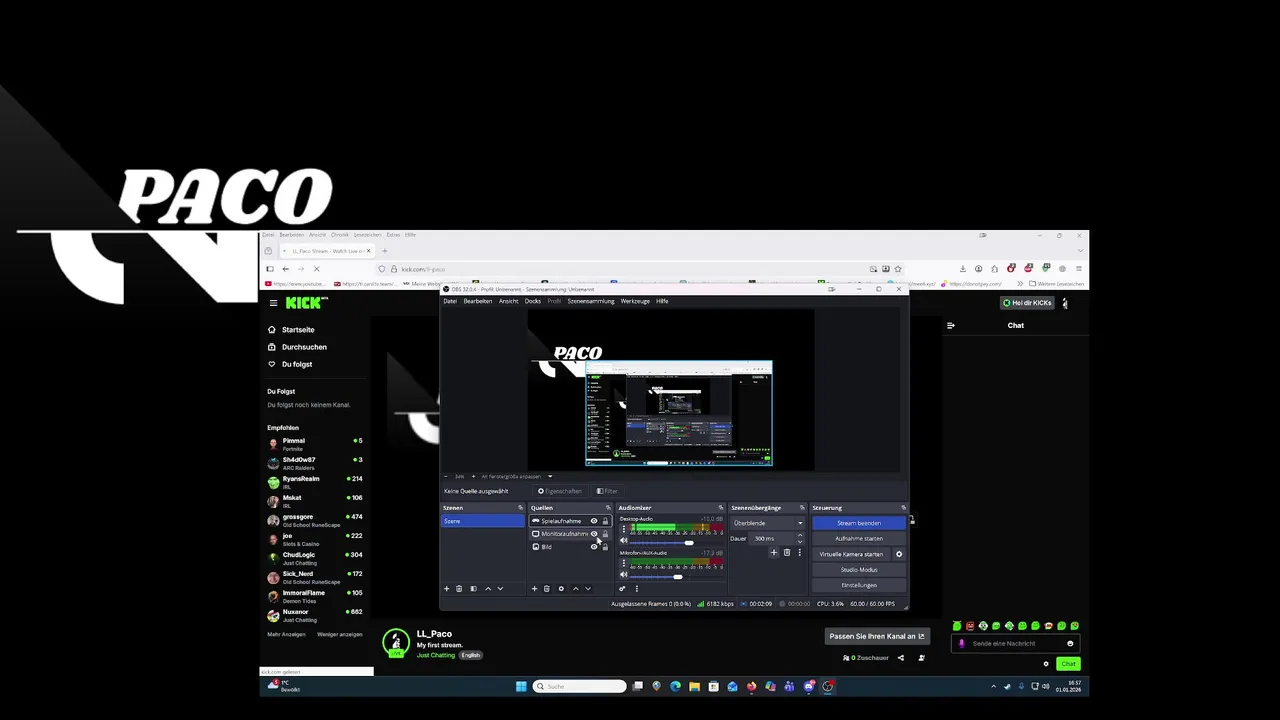Image resolution: width=1280 pixels, height=720 pixels.
Task: Mute Desktop-Audio speaker icon
Action: (624, 541)
